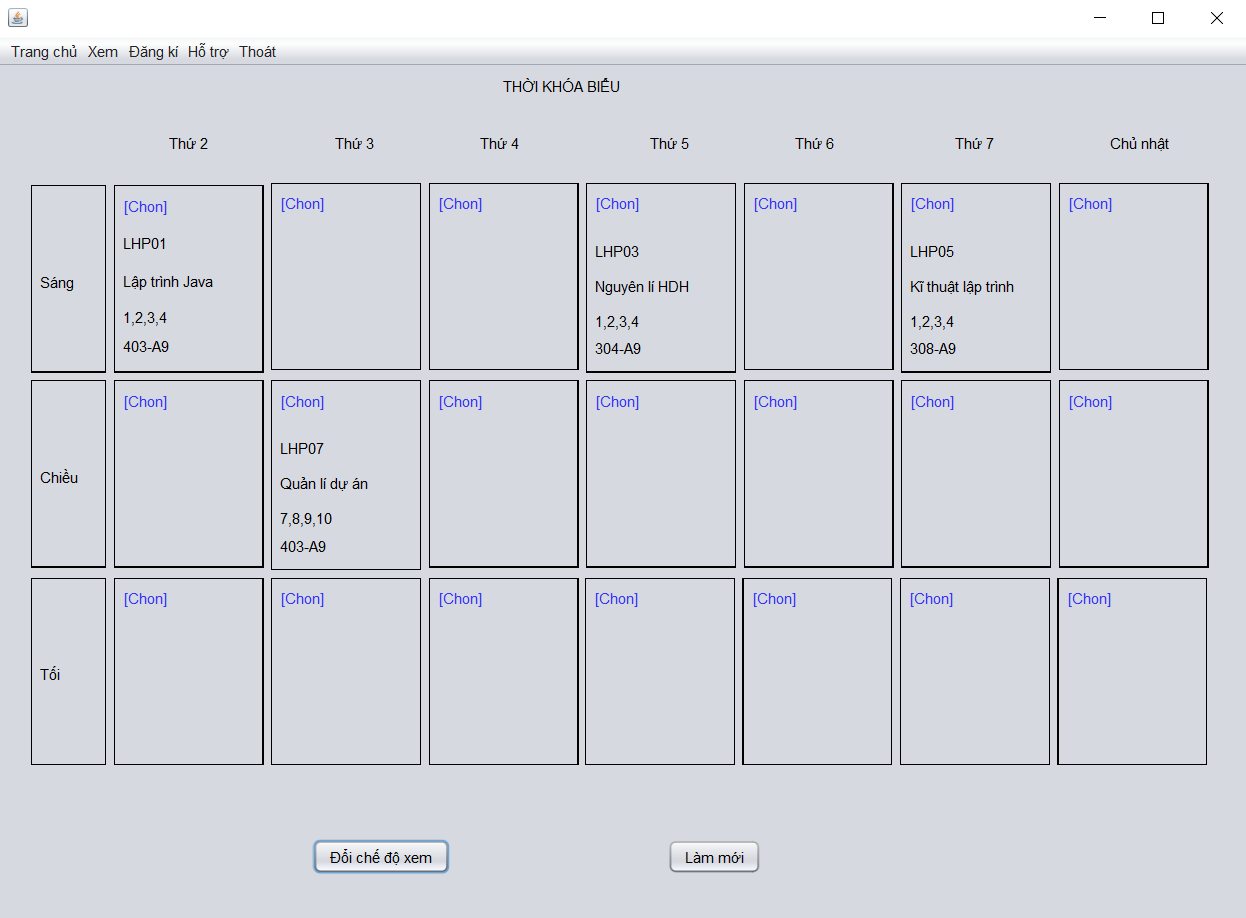This screenshot has width=1246, height=918.
Task: Click the Sáng row header cell
Action: point(68,279)
